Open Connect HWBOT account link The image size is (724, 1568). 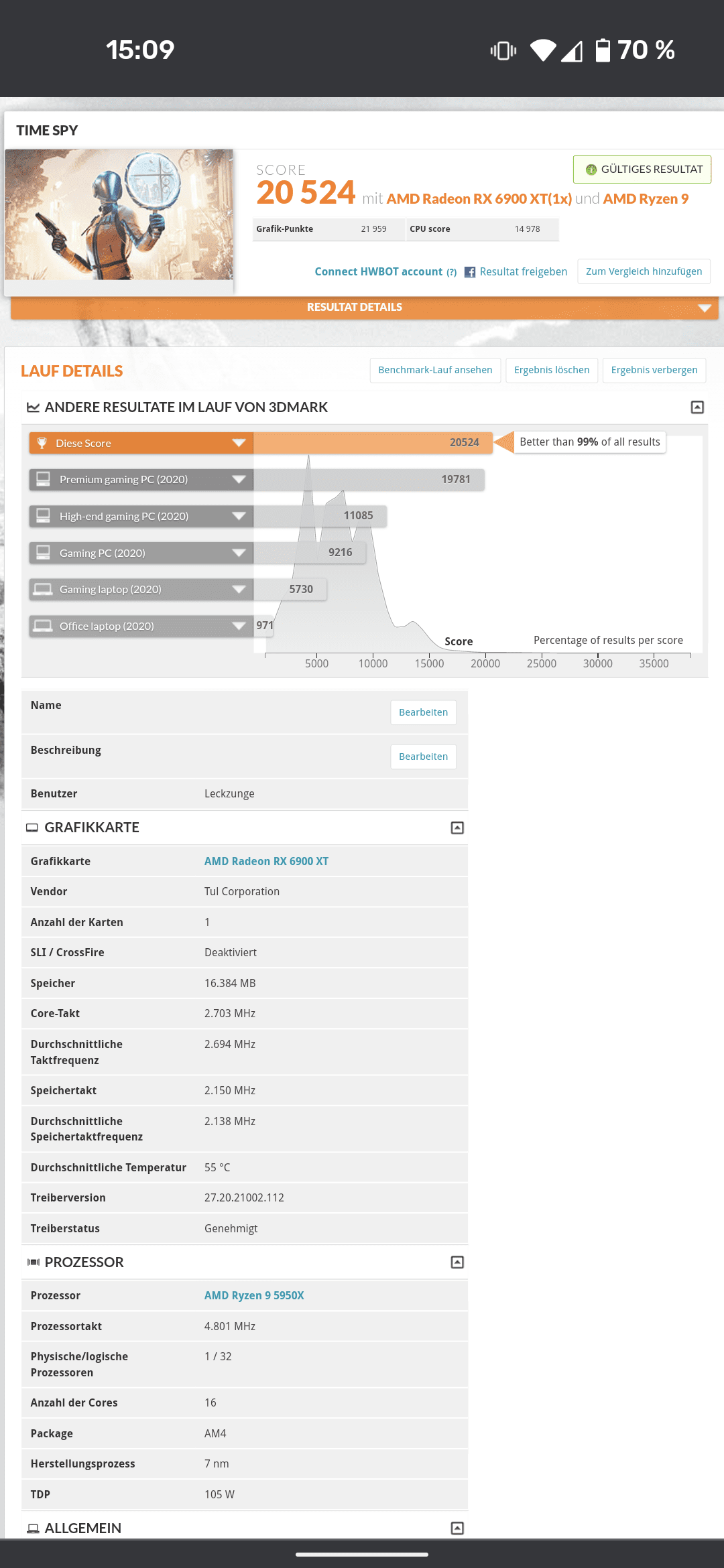379,271
